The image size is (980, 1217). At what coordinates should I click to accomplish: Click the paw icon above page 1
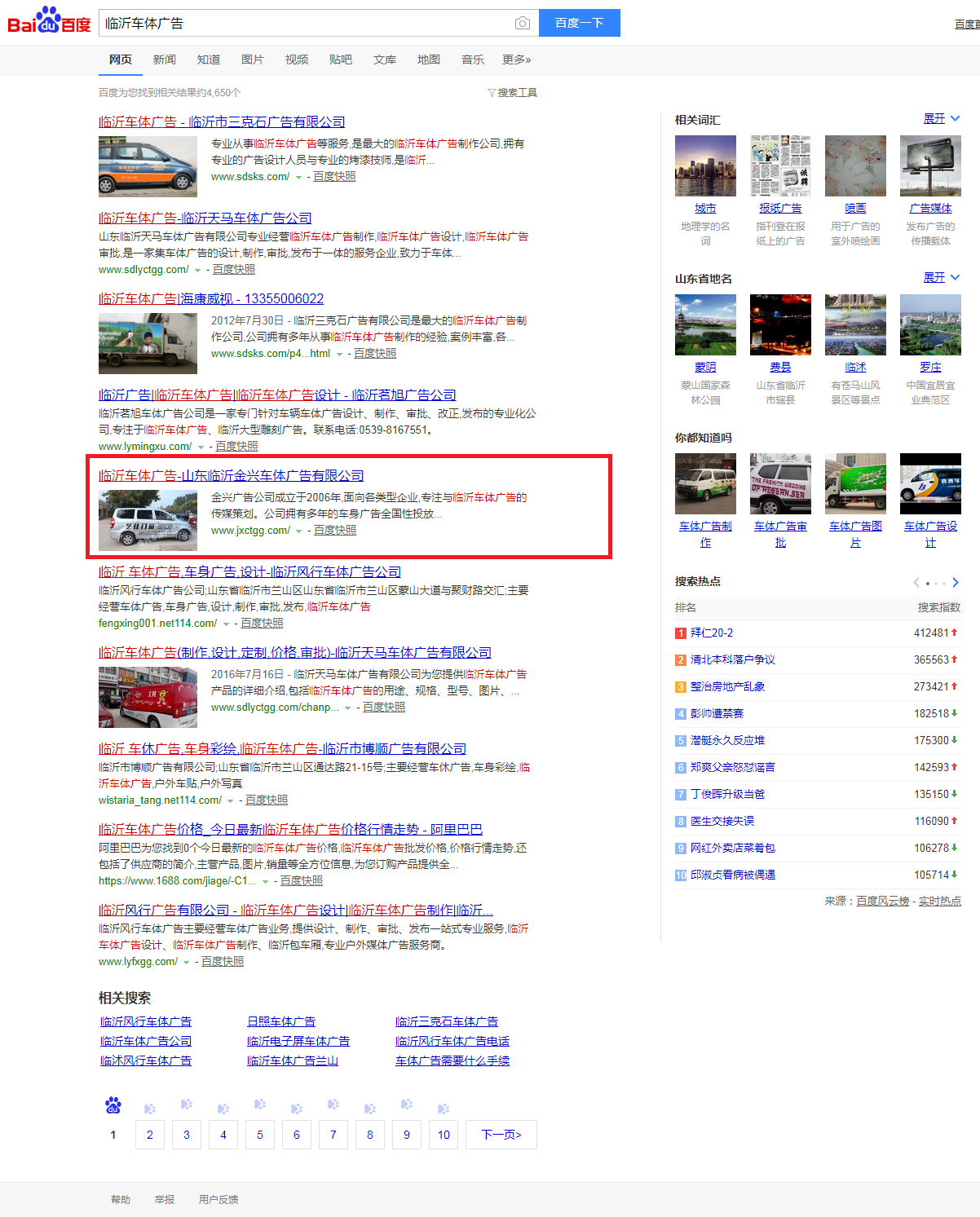pos(113,1106)
